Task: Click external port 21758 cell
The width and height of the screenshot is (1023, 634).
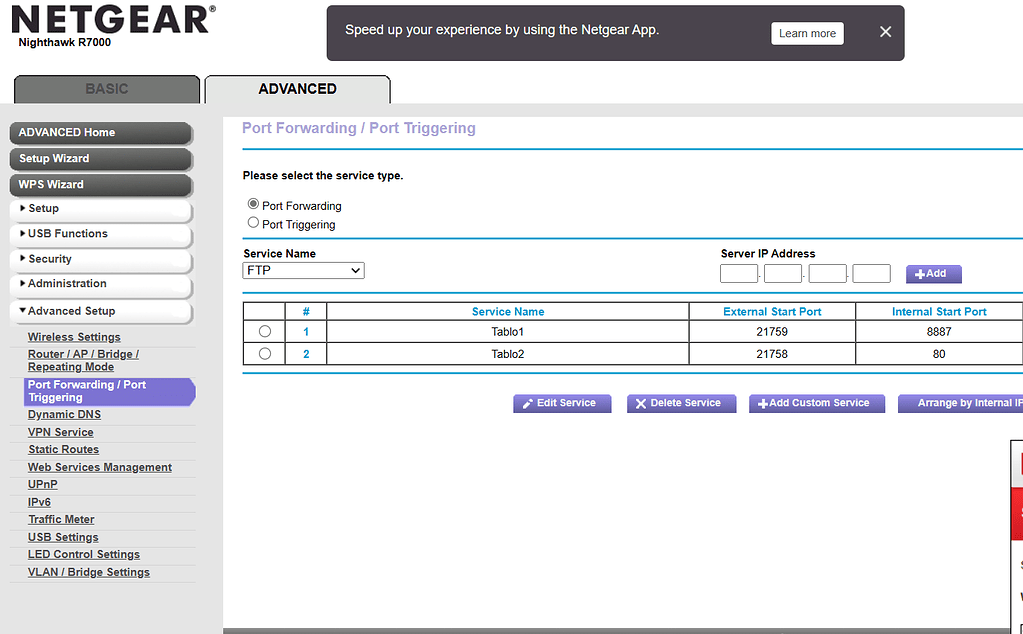Action: click(x=772, y=354)
